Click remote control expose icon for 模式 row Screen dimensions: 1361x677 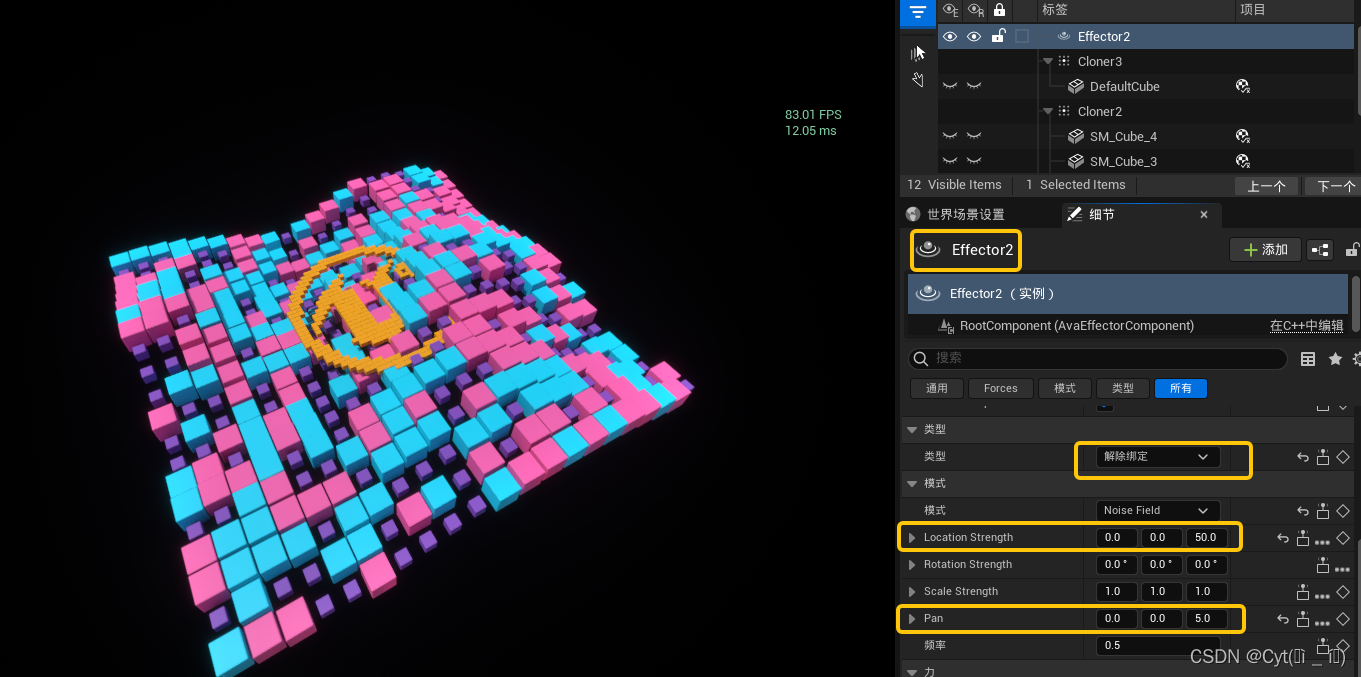[1323, 511]
